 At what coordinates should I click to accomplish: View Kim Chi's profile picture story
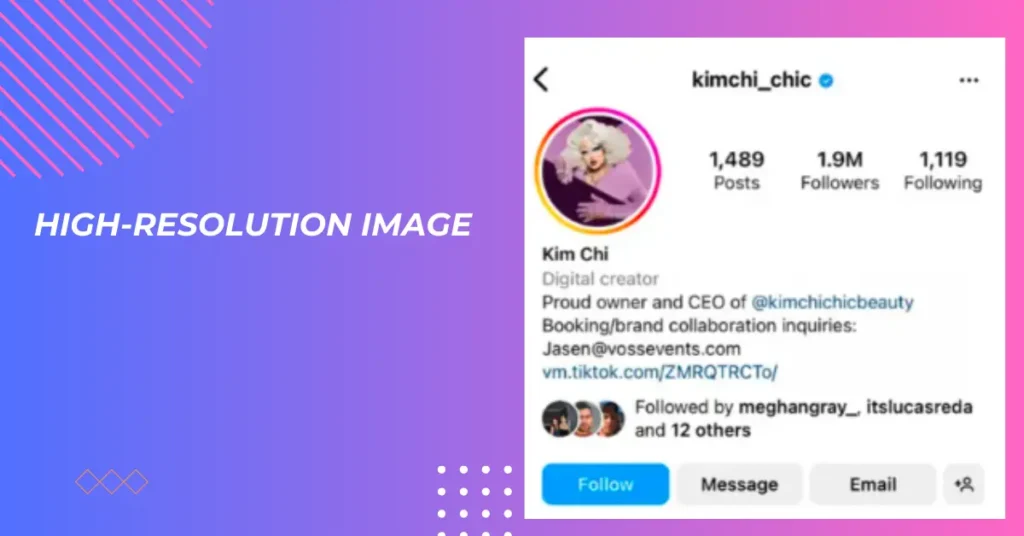pyautogui.click(x=598, y=171)
